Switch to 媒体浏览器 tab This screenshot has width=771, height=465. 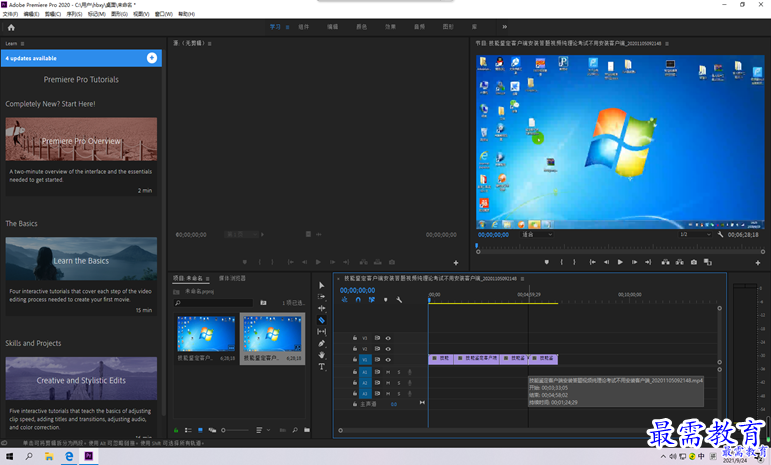tap(232, 278)
